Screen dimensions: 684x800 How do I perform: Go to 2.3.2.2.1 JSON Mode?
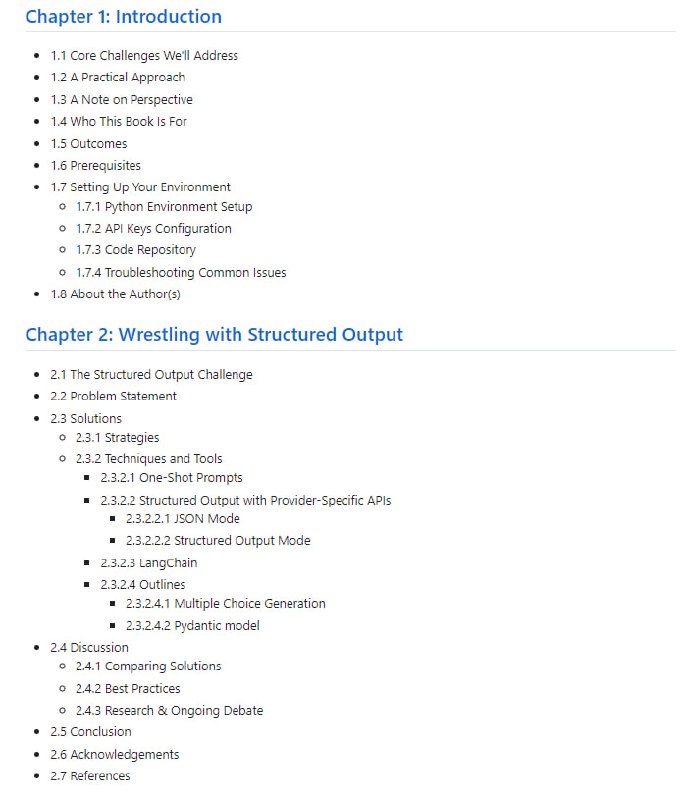[x=182, y=519]
